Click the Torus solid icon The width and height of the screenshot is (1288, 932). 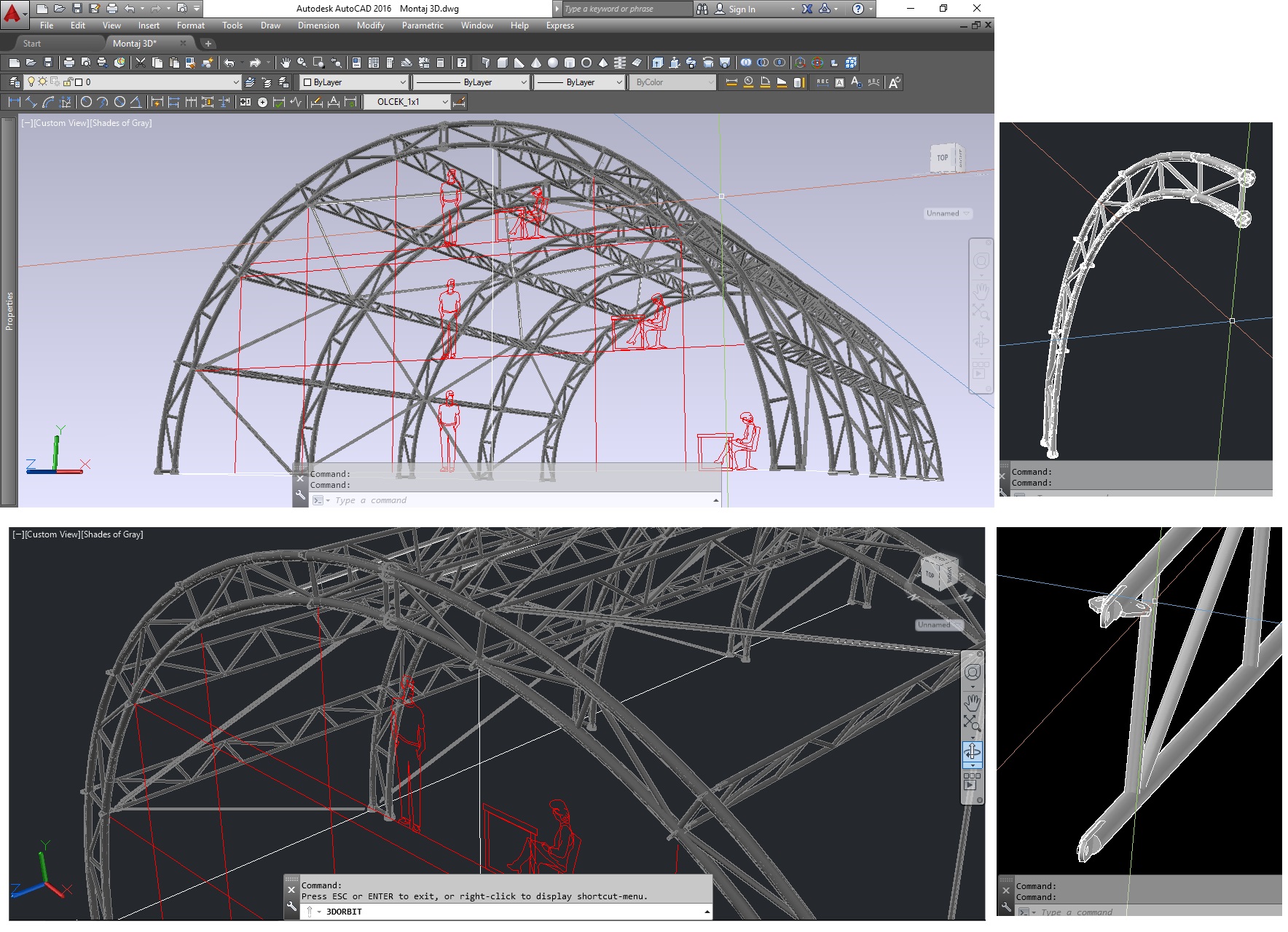coord(586,63)
